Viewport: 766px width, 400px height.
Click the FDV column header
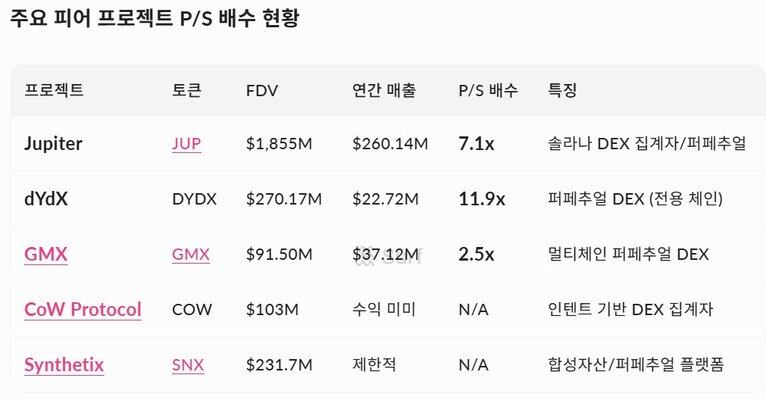tap(262, 90)
